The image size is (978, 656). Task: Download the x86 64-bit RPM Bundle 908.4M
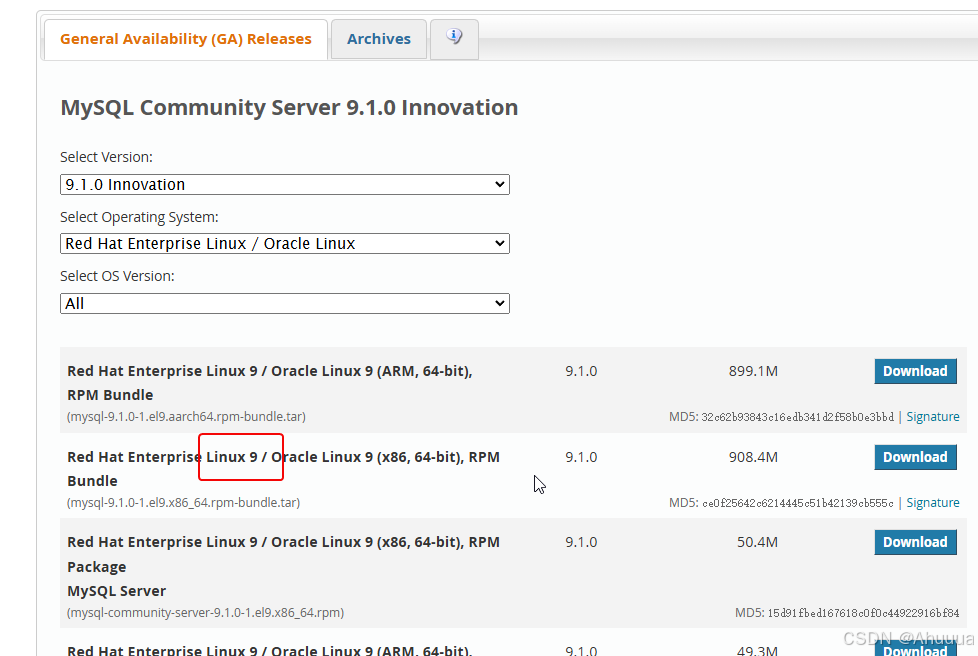pos(915,457)
